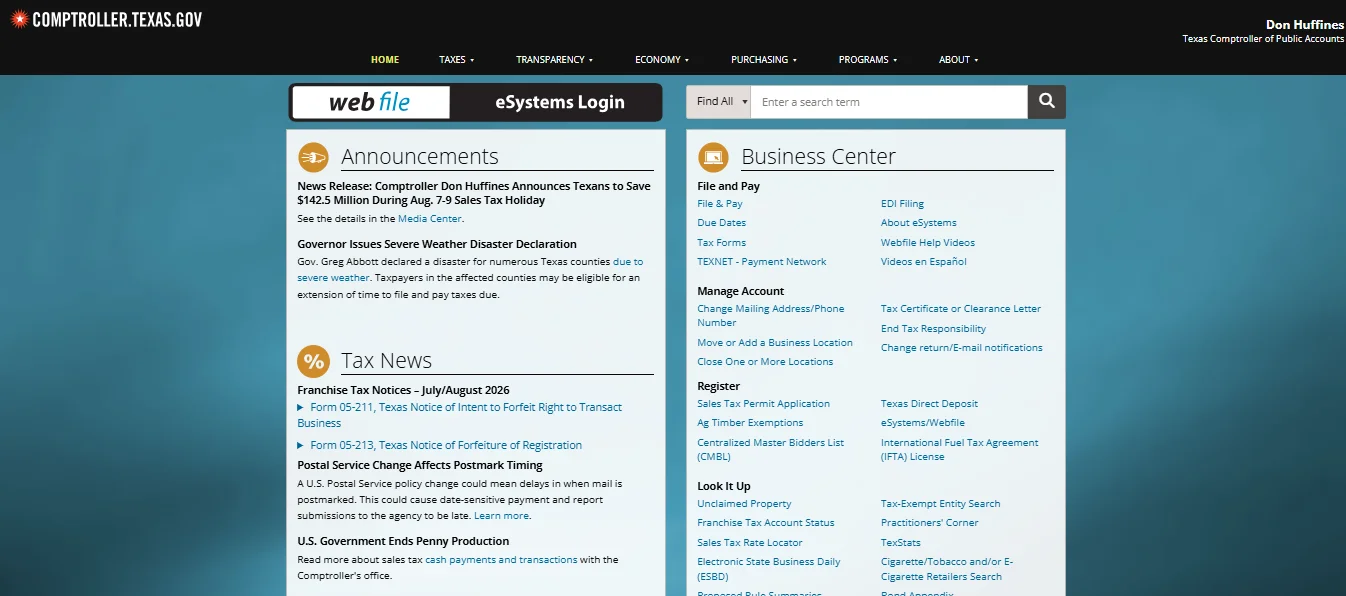Open Ag Timber Exemptions link

click(750, 423)
